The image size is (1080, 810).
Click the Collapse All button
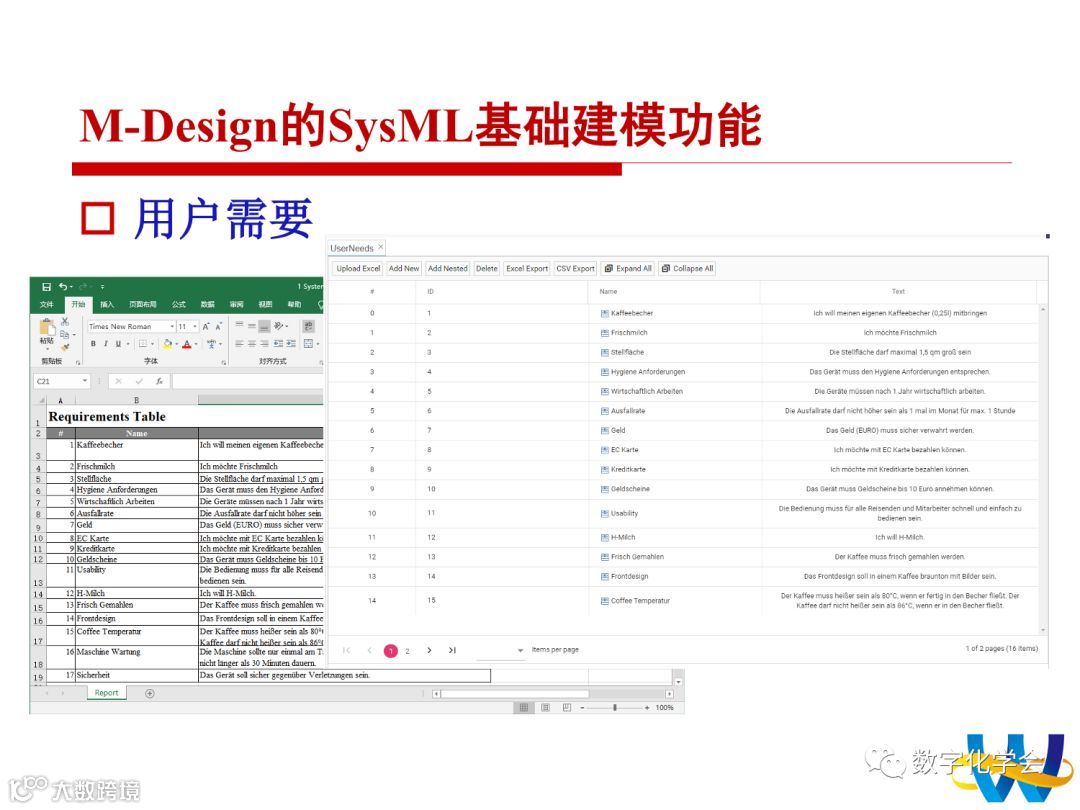[x=687, y=269]
